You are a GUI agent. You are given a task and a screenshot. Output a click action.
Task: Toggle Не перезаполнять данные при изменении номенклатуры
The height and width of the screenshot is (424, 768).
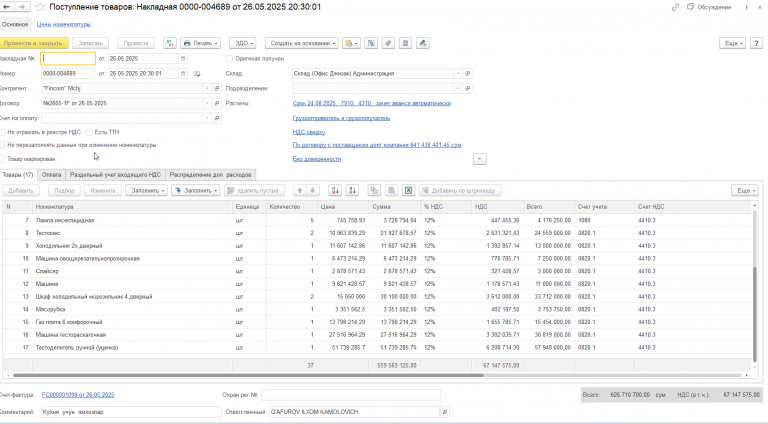2,145
